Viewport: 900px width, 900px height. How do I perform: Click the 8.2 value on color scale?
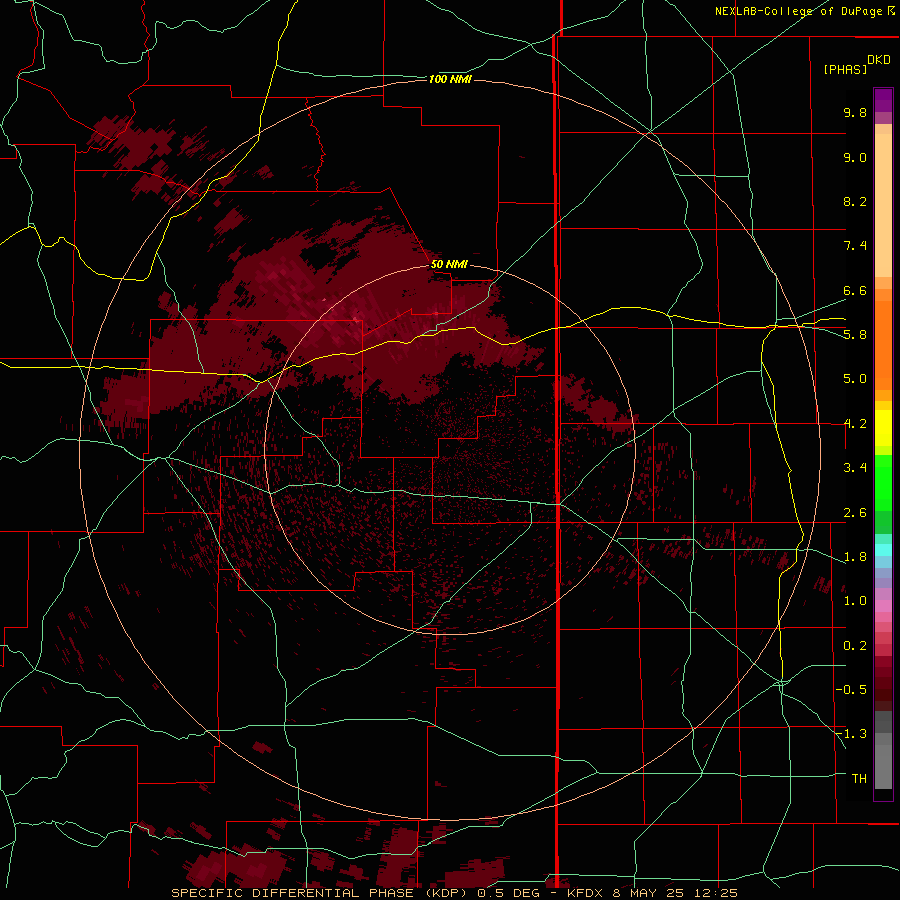(855, 201)
